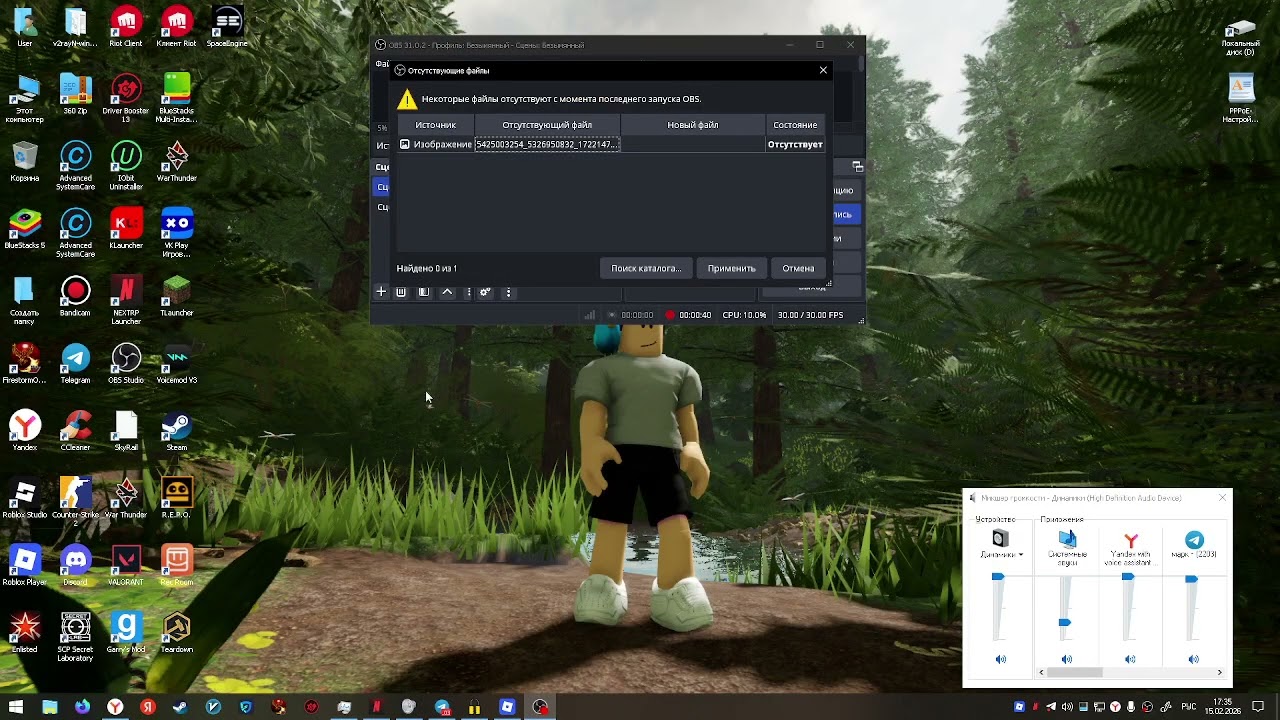Screen dimensions: 1280x720
Task: Select the BlueStacks 5 desktop icon
Action: 24,229
